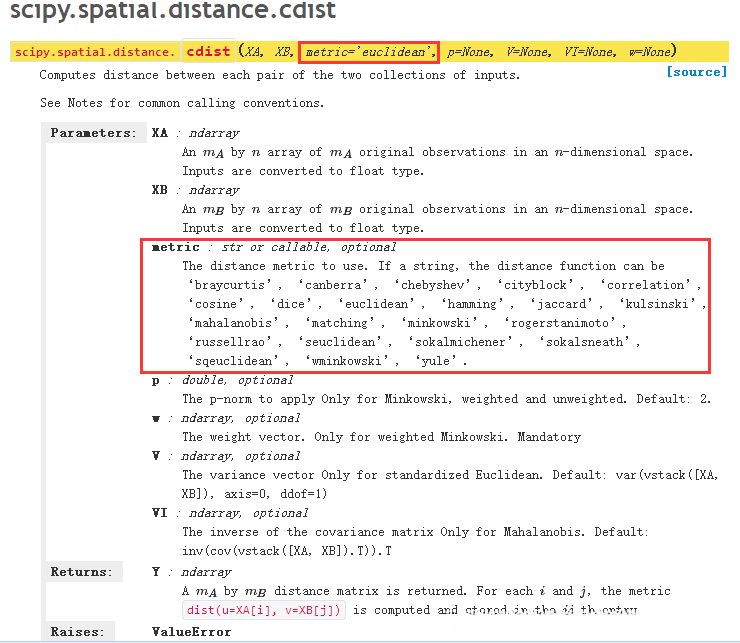The height and width of the screenshot is (643, 740).
Task: Click the 'See Notes for common calling conventions' line
Action: 182,103
